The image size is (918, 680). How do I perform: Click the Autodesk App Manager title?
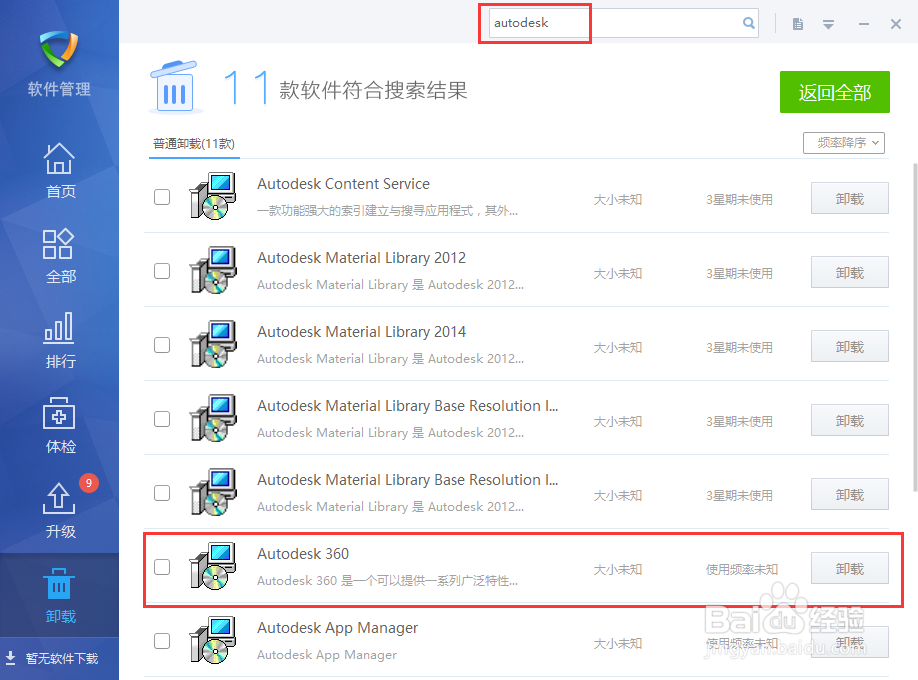(x=337, y=628)
